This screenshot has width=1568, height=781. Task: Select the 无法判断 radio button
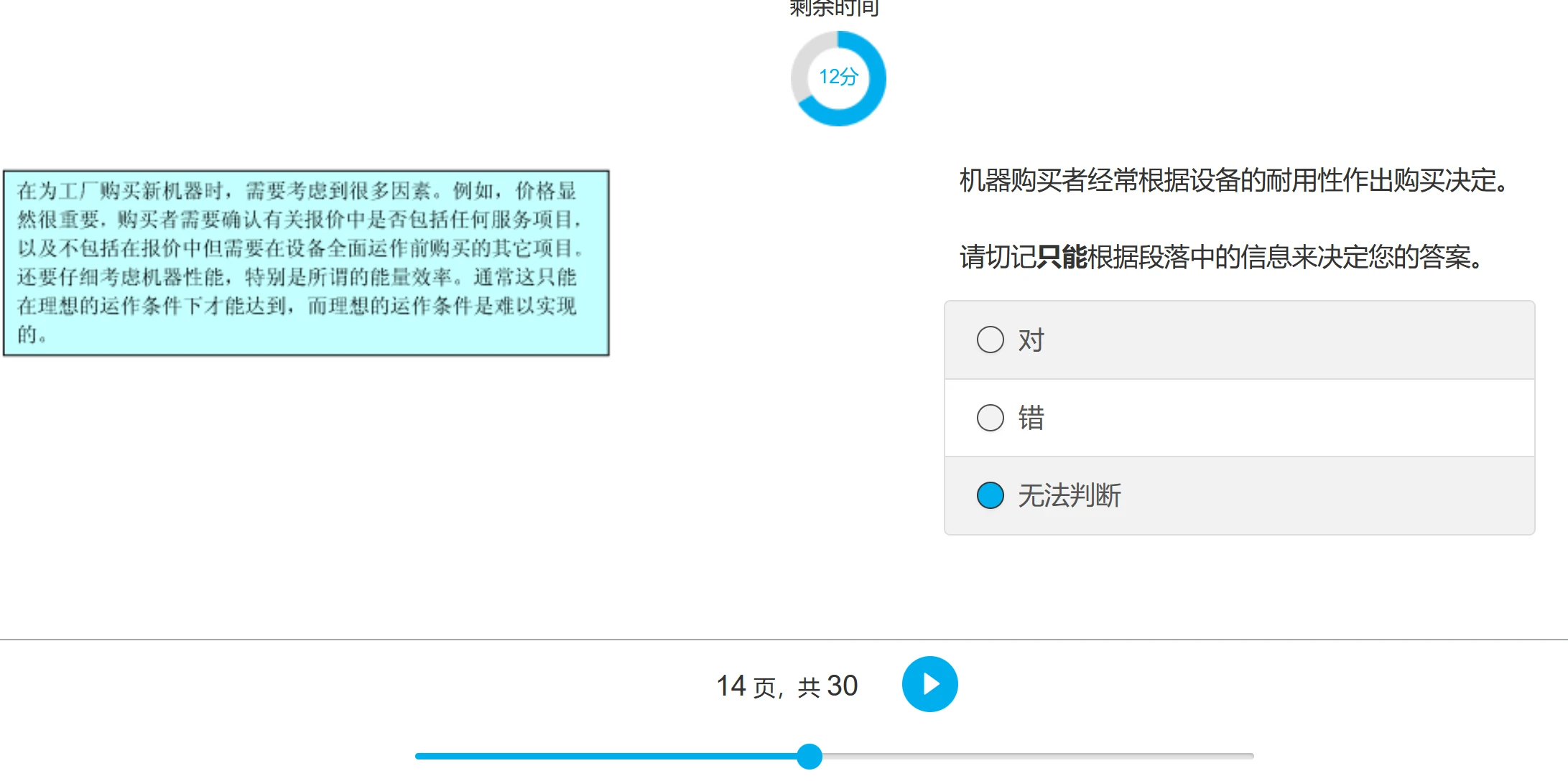990,495
